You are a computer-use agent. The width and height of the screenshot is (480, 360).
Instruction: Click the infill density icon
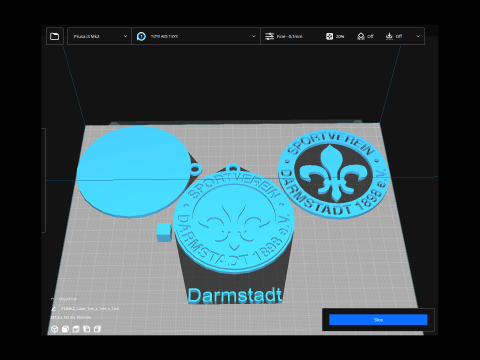click(329, 36)
